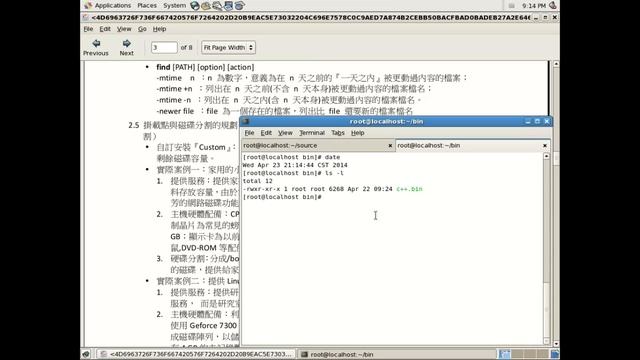The image size is (640, 360).
Task: Click the page number input field
Action: click(164, 47)
